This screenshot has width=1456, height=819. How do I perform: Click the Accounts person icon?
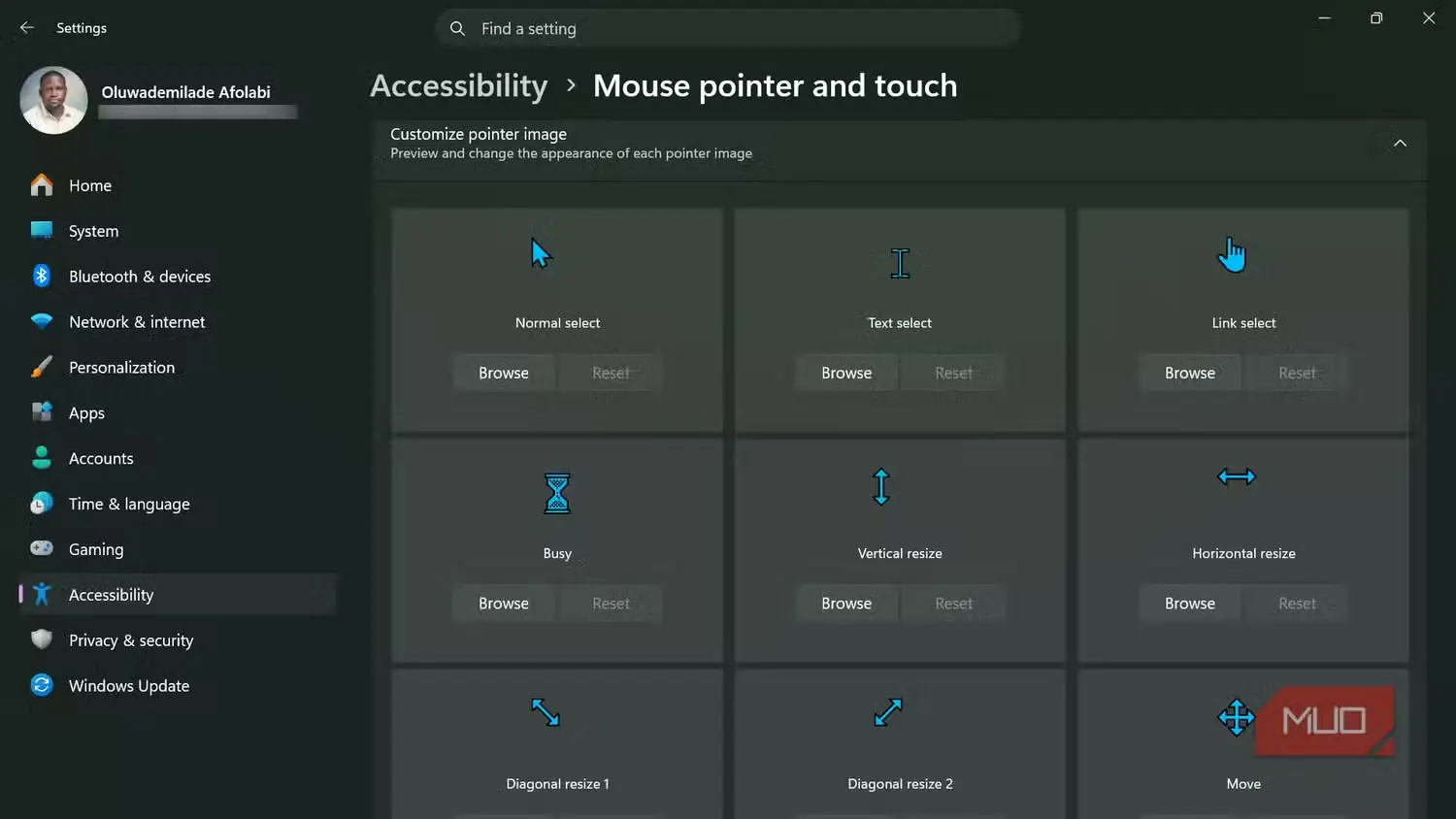(x=42, y=458)
